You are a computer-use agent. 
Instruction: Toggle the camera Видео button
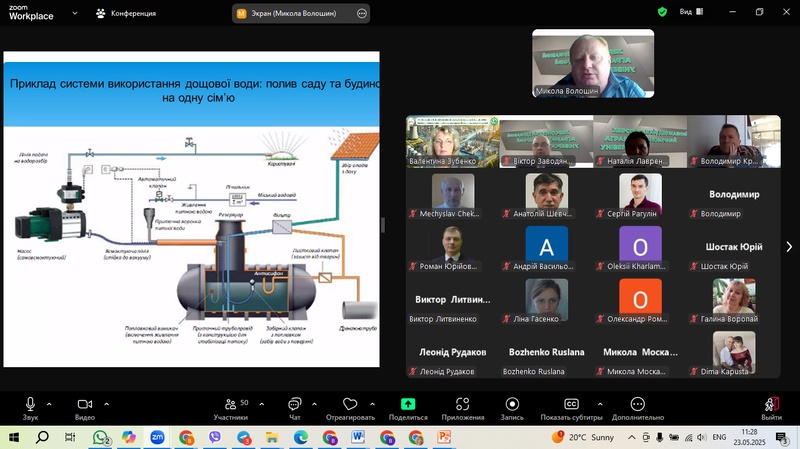(x=85, y=404)
